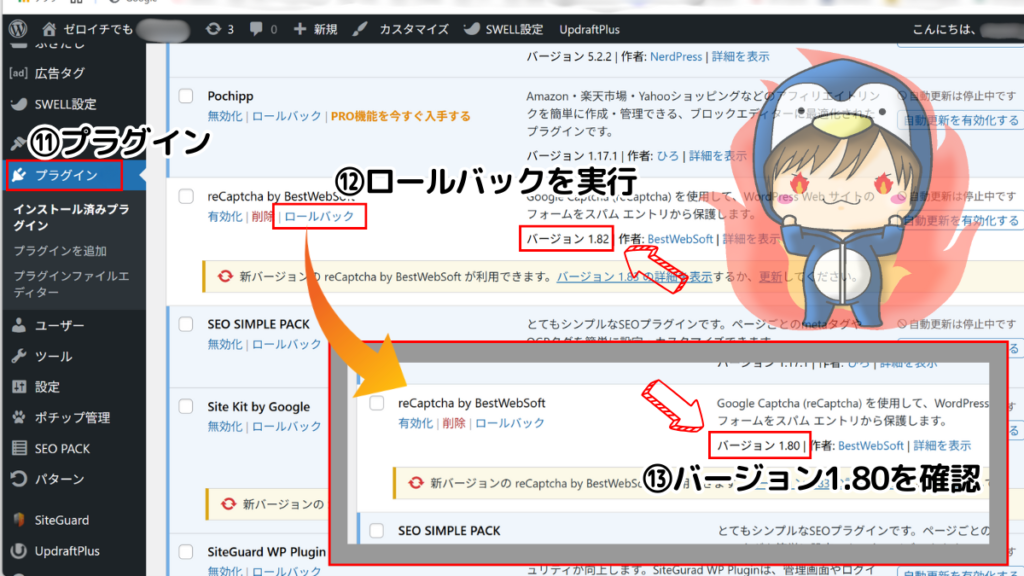Screen dimensions: 1024x576
Task: Click ロールバック under SiteGuard WP Plugin
Action: click(x=287, y=570)
